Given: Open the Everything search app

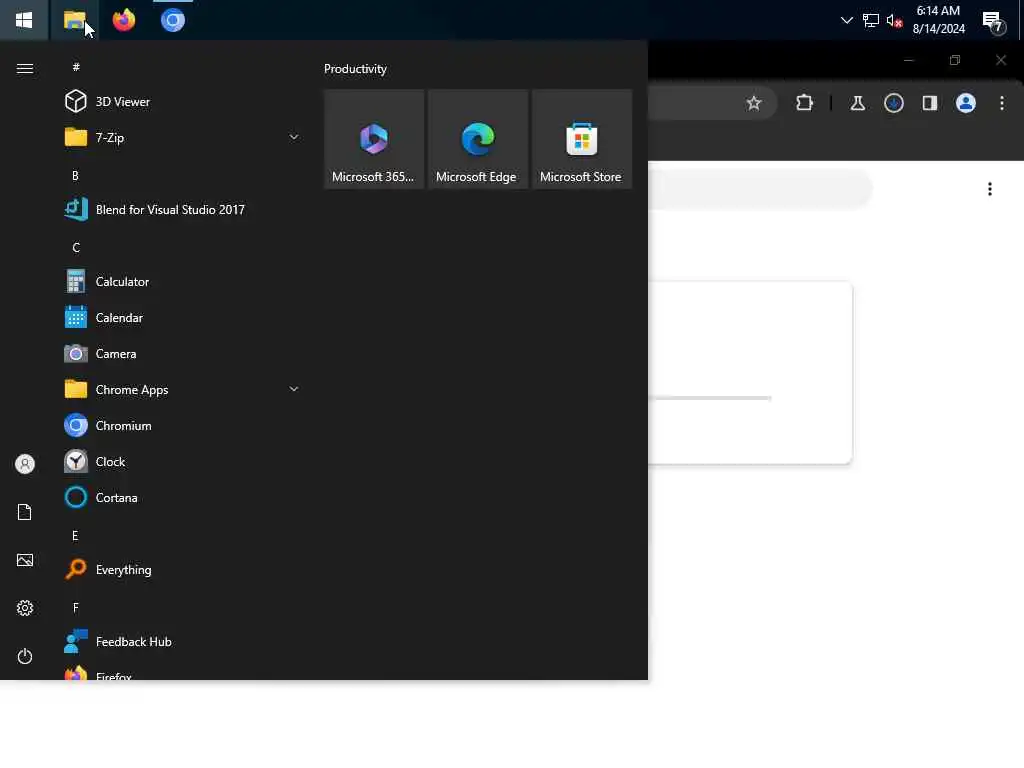Looking at the screenshot, I should [x=183, y=569].
